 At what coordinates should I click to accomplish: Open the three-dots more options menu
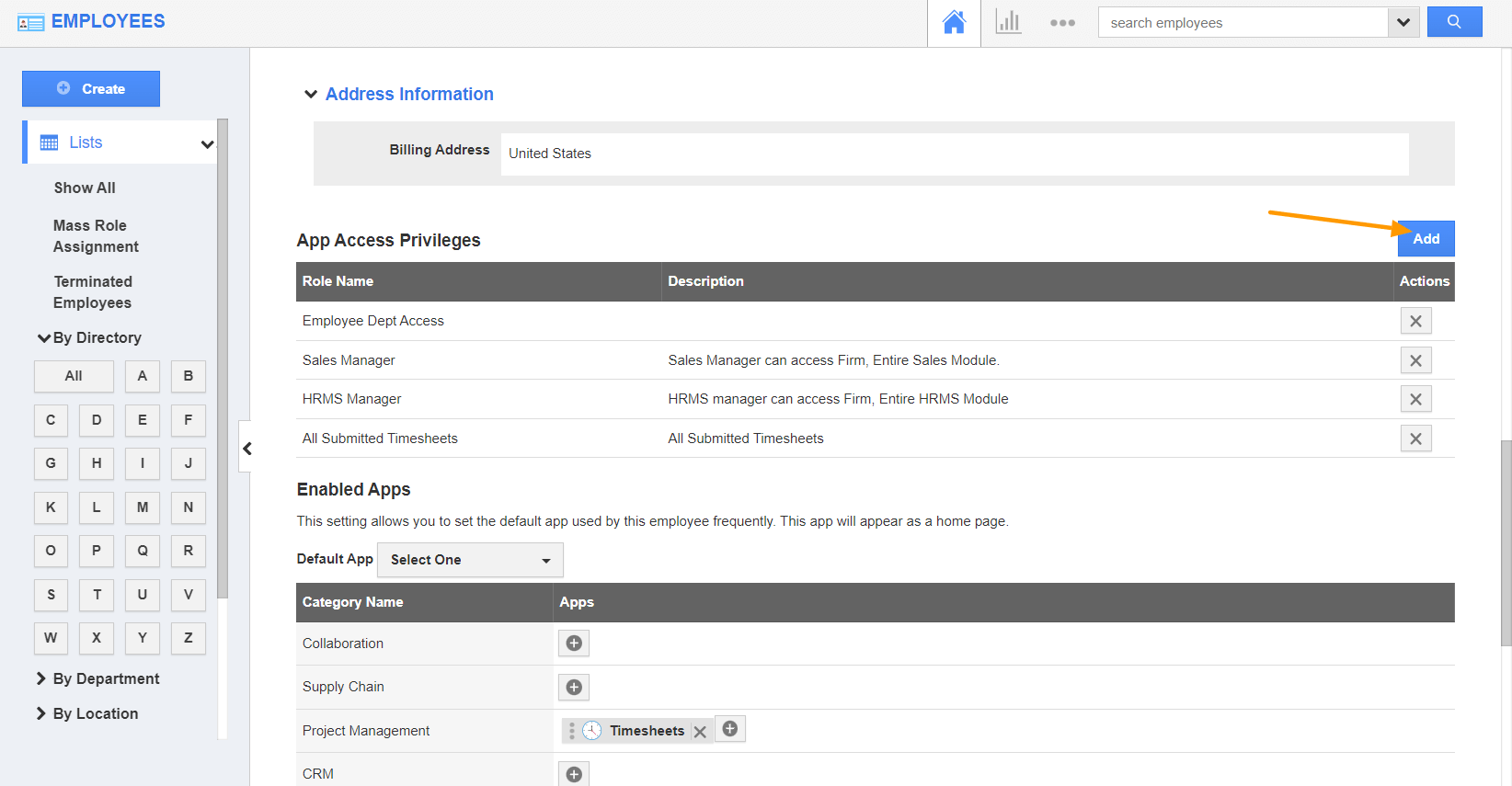(x=1062, y=23)
